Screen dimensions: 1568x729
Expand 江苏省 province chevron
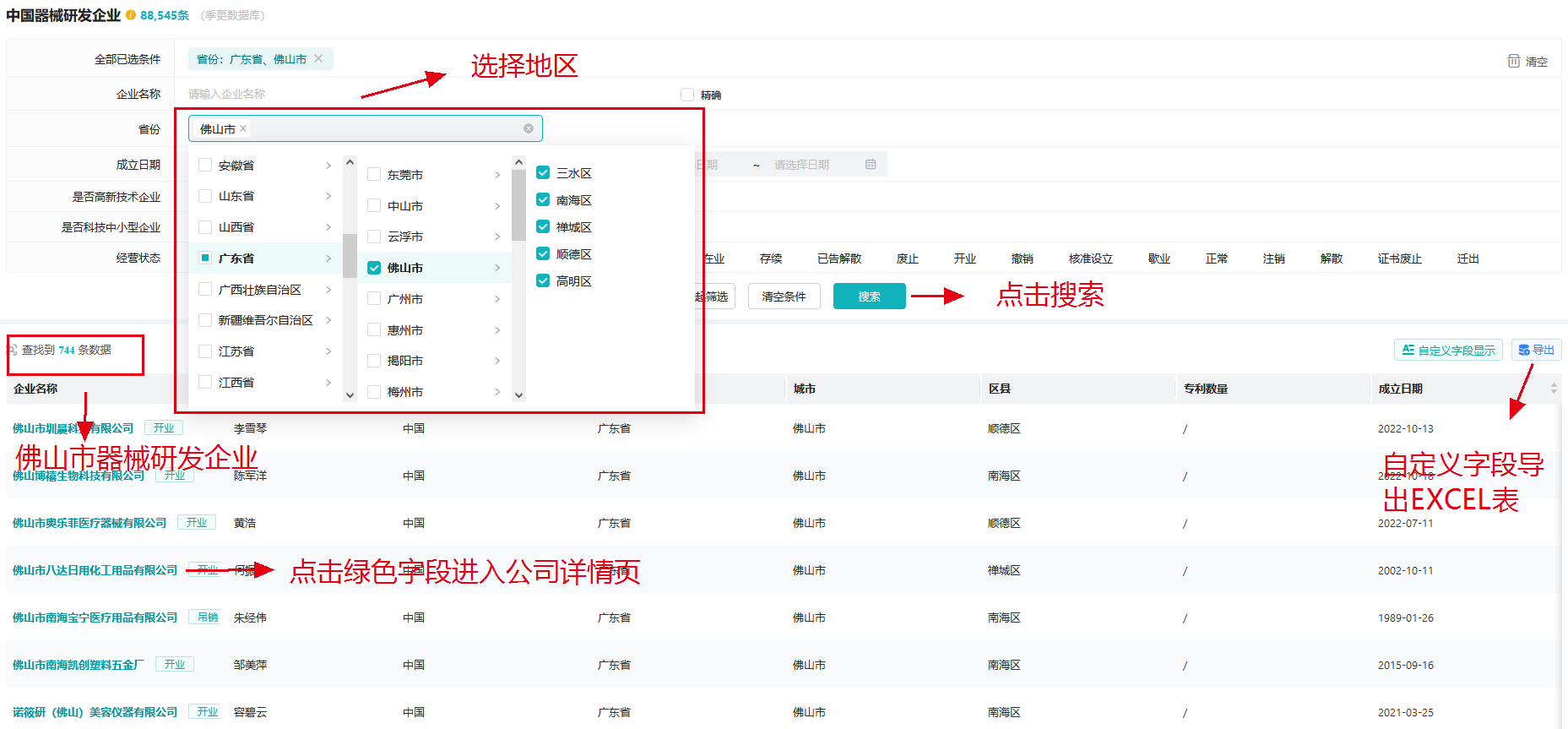328,351
